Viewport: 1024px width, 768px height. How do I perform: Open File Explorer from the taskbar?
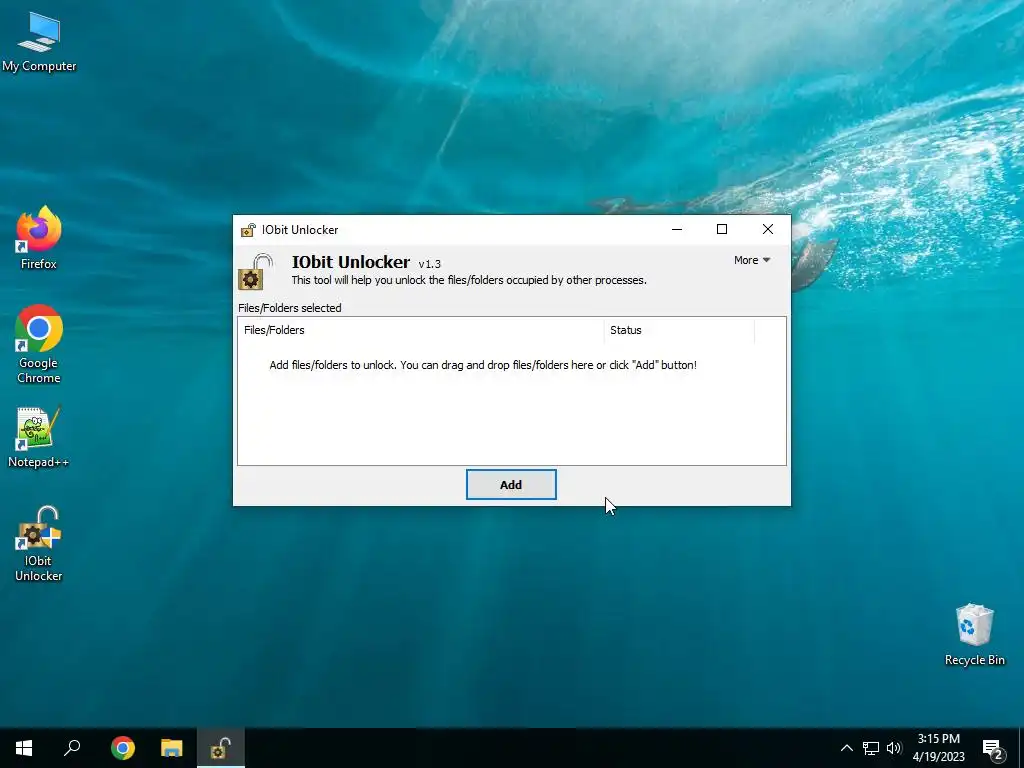coord(172,748)
